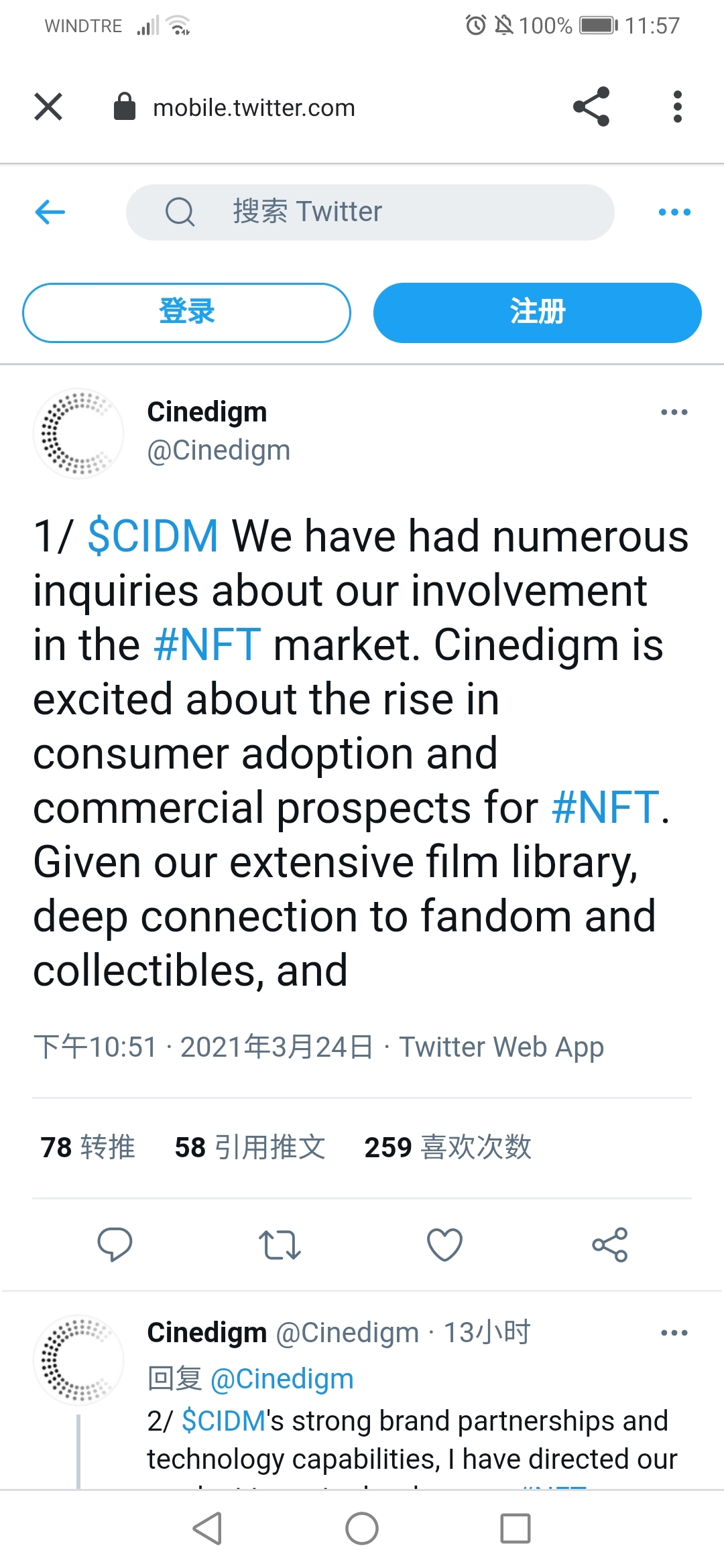Tap the @Cinedigm mention in the reply
This screenshot has width=724, height=1568.
(282, 1379)
